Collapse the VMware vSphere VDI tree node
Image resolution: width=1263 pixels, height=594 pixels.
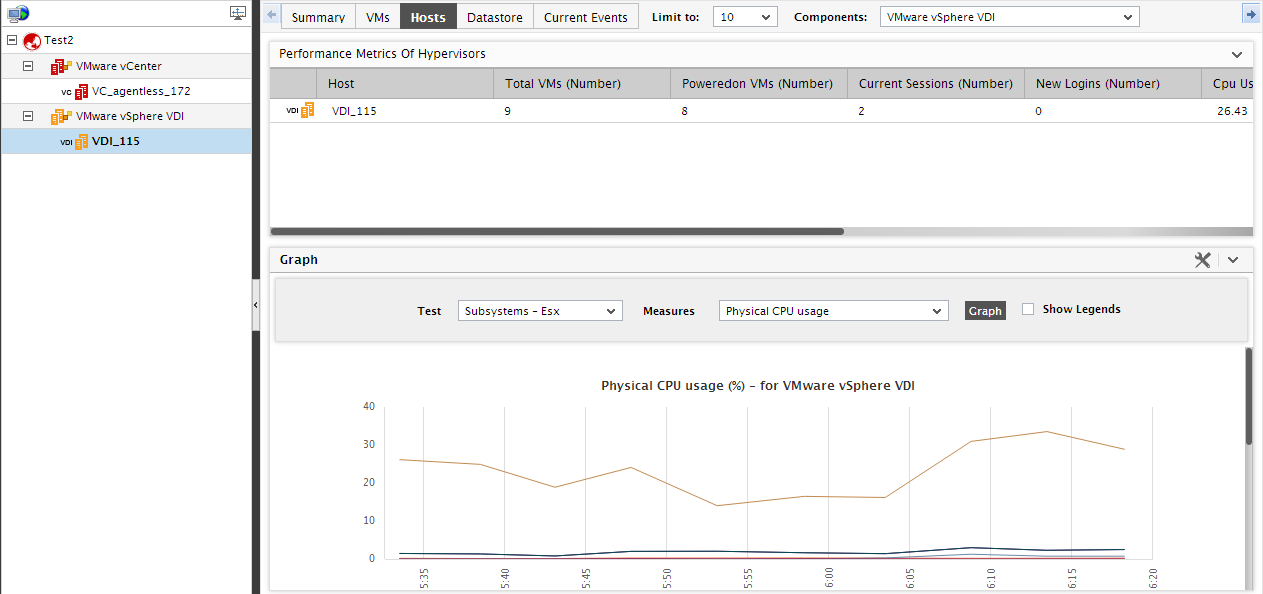[x=28, y=116]
